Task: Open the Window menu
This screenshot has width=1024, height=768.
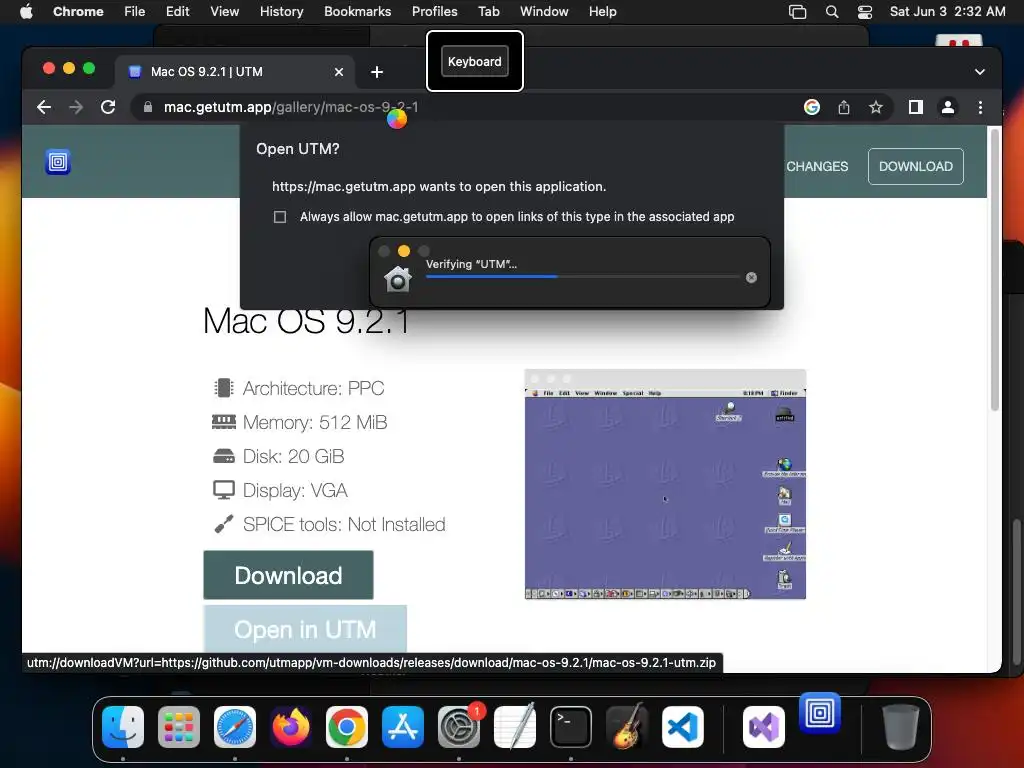Action: [544, 12]
